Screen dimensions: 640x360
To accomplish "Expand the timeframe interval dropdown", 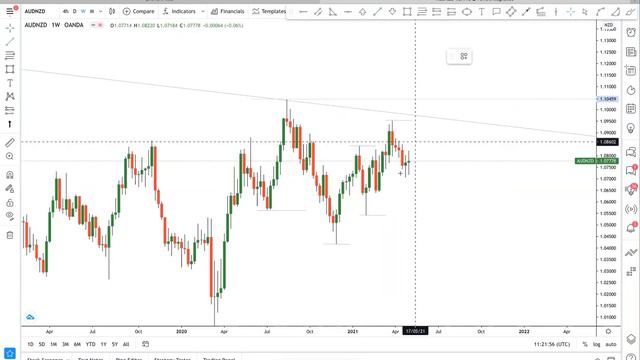I will [100, 11].
